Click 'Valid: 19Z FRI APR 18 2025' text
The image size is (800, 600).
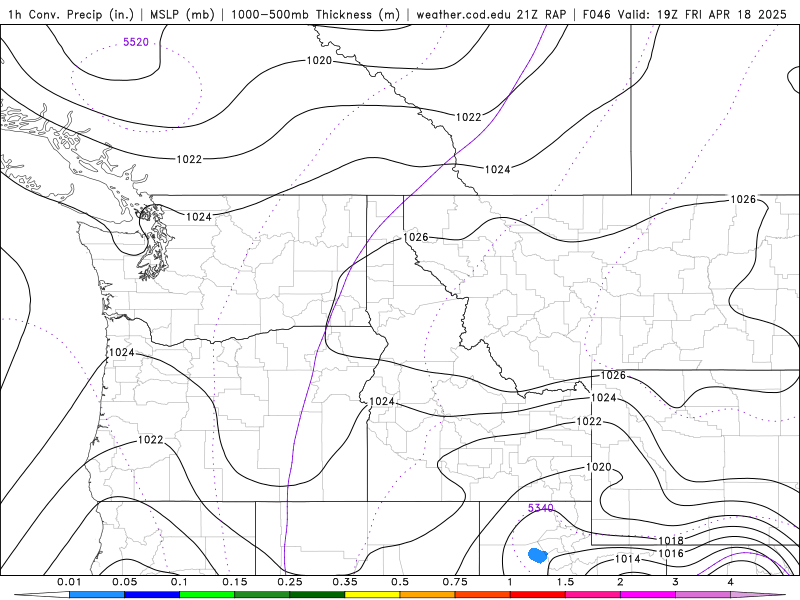point(702,14)
